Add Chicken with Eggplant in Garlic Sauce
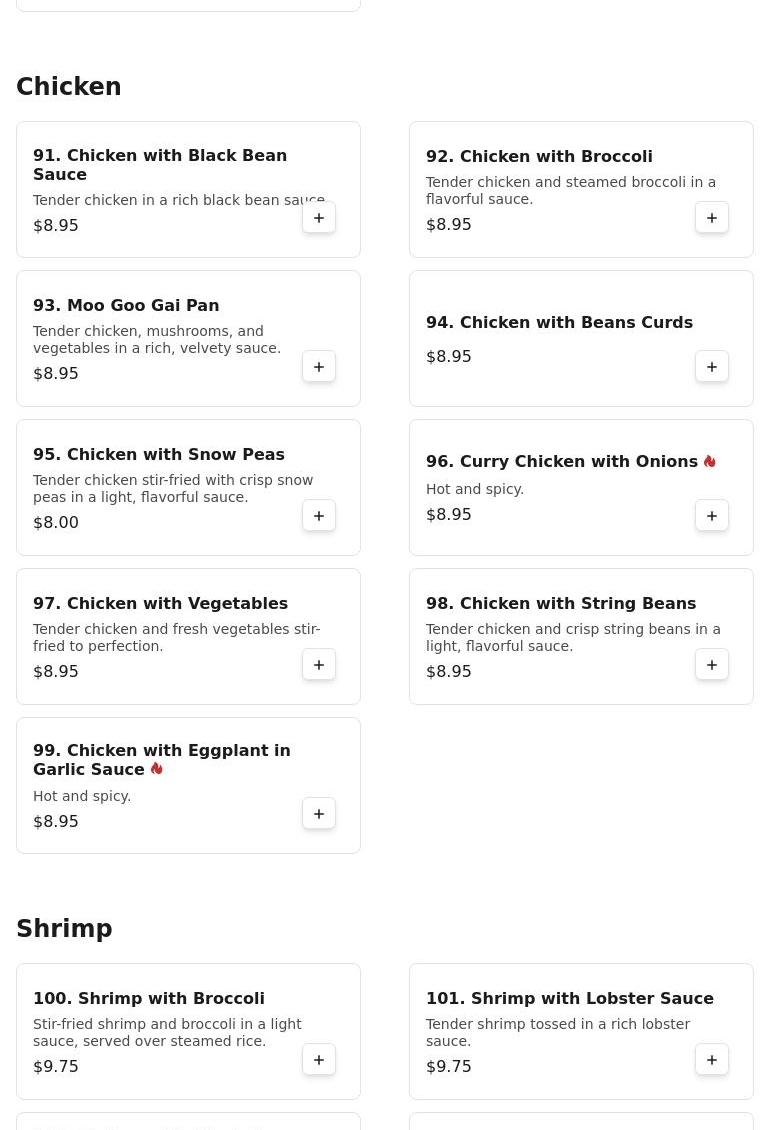The height and width of the screenshot is (1130, 770). tap(319, 814)
